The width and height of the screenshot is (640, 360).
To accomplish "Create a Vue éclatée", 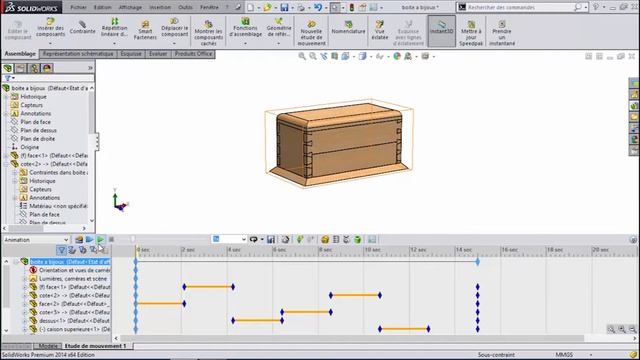I will tap(380, 30).
